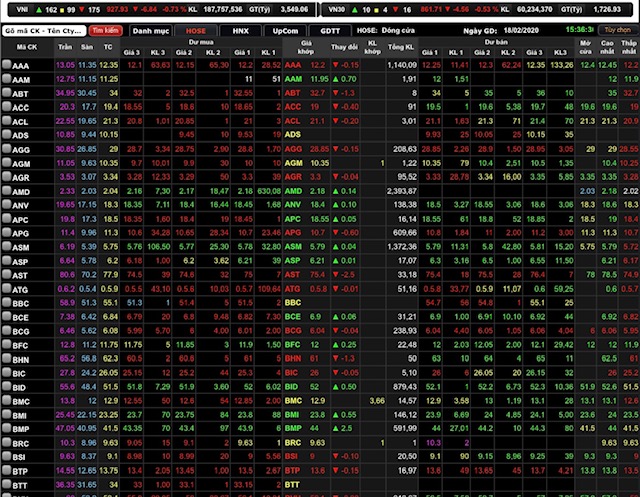Switch to the HOSE tab
The image size is (640, 497).
pos(196,31)
